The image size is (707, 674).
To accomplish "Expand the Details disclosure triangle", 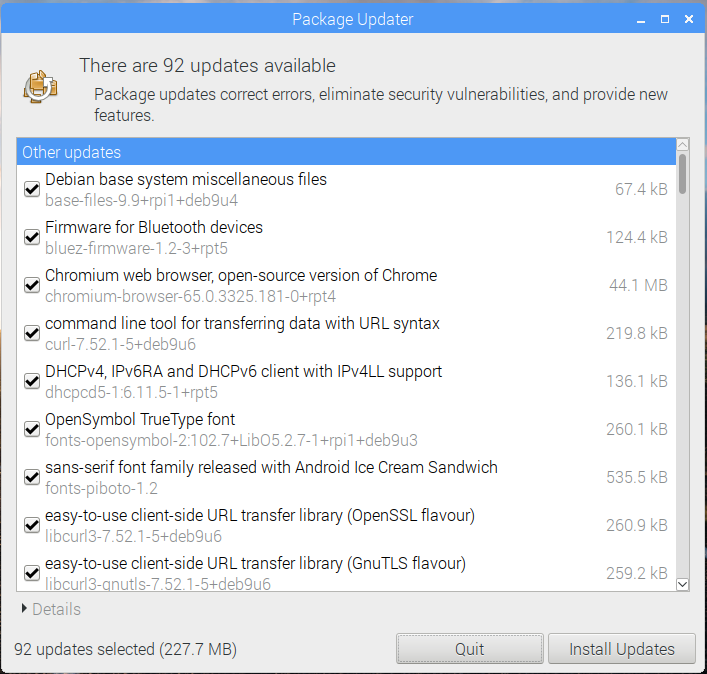I will 24,609.
